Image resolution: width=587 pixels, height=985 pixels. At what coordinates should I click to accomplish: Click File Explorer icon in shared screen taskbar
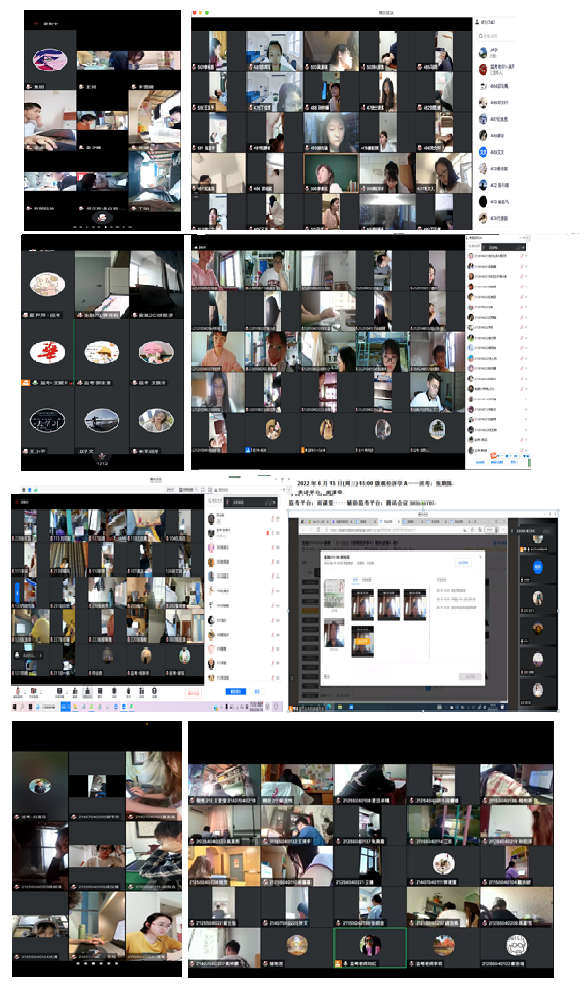[340, 707]
